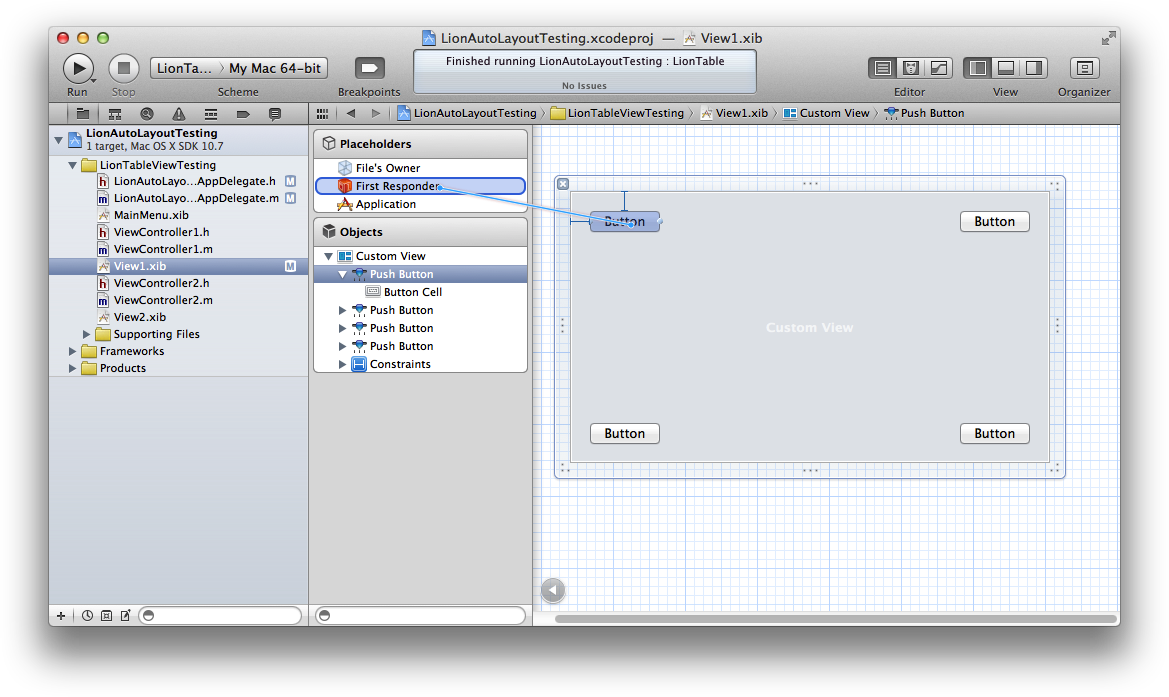
Task: Open LionAutoLayo…AppDelegate.m source file
Action: [179, 198]
